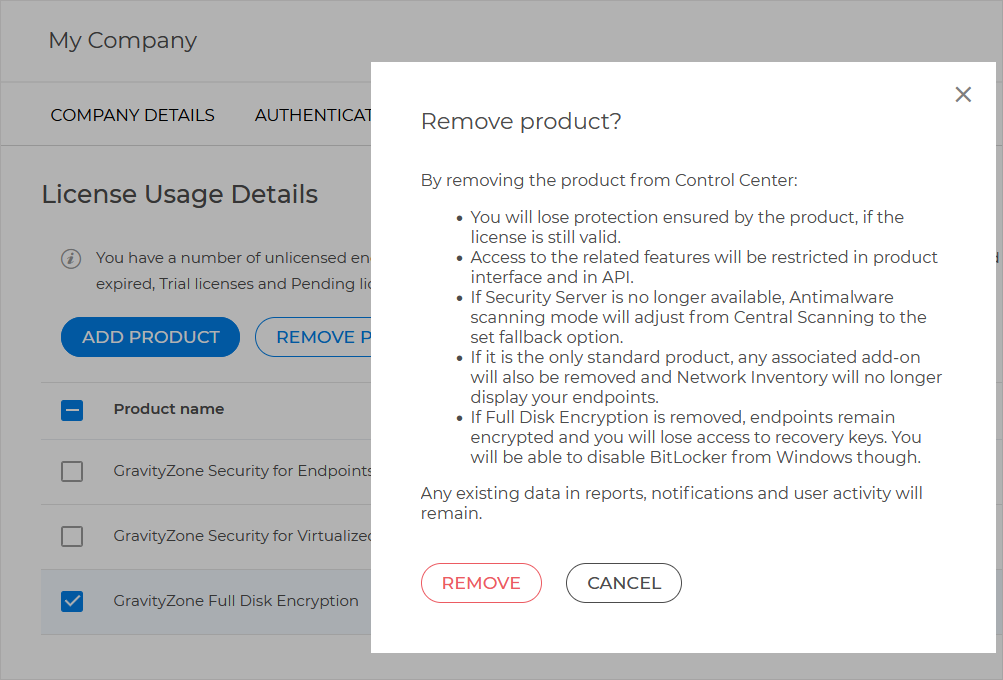
Task: Confirm removal with the REMOVE button
Action: (x=481, y=583)
